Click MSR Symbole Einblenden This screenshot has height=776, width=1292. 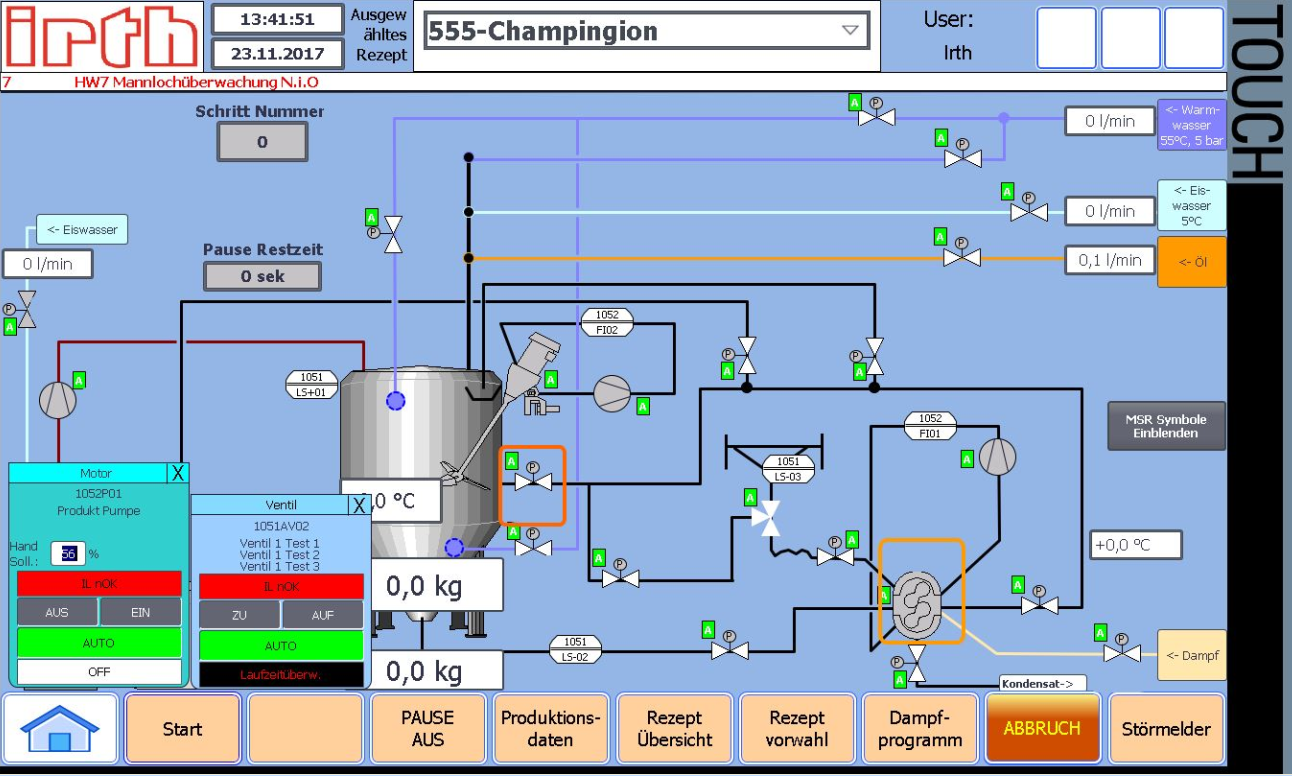click(x=1166, y=426)
